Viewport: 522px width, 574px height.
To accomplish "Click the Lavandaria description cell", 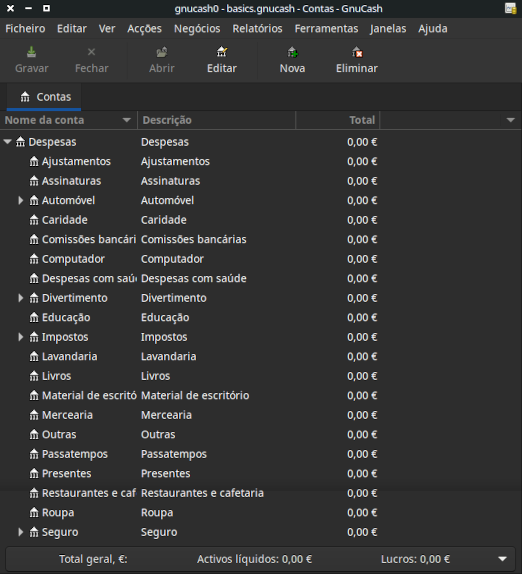I will pos(168,357).
